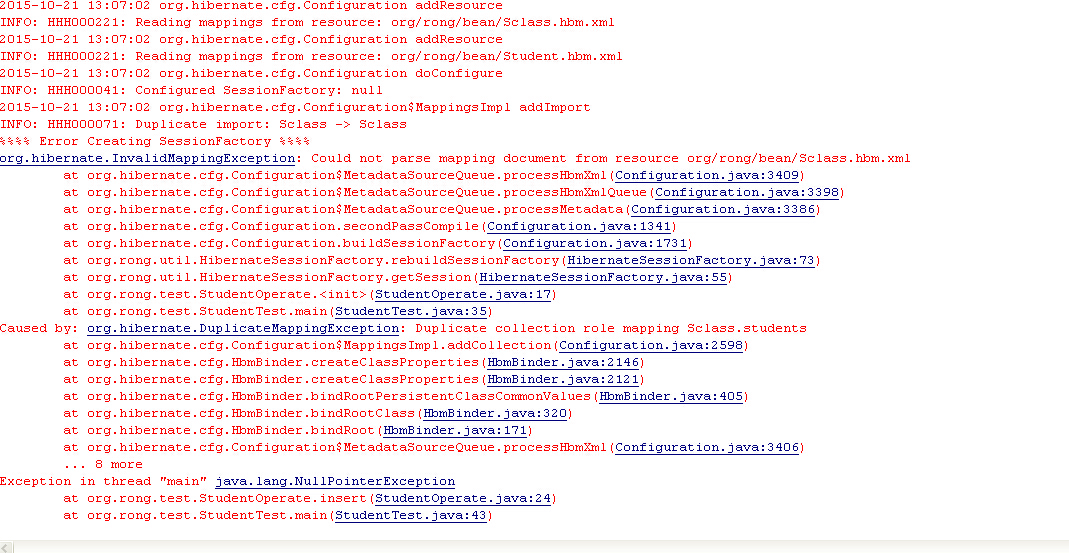1069x553 pixels.
Task: Open HibernateSessionFactory.java:73 link
Action: coord(691,260)
